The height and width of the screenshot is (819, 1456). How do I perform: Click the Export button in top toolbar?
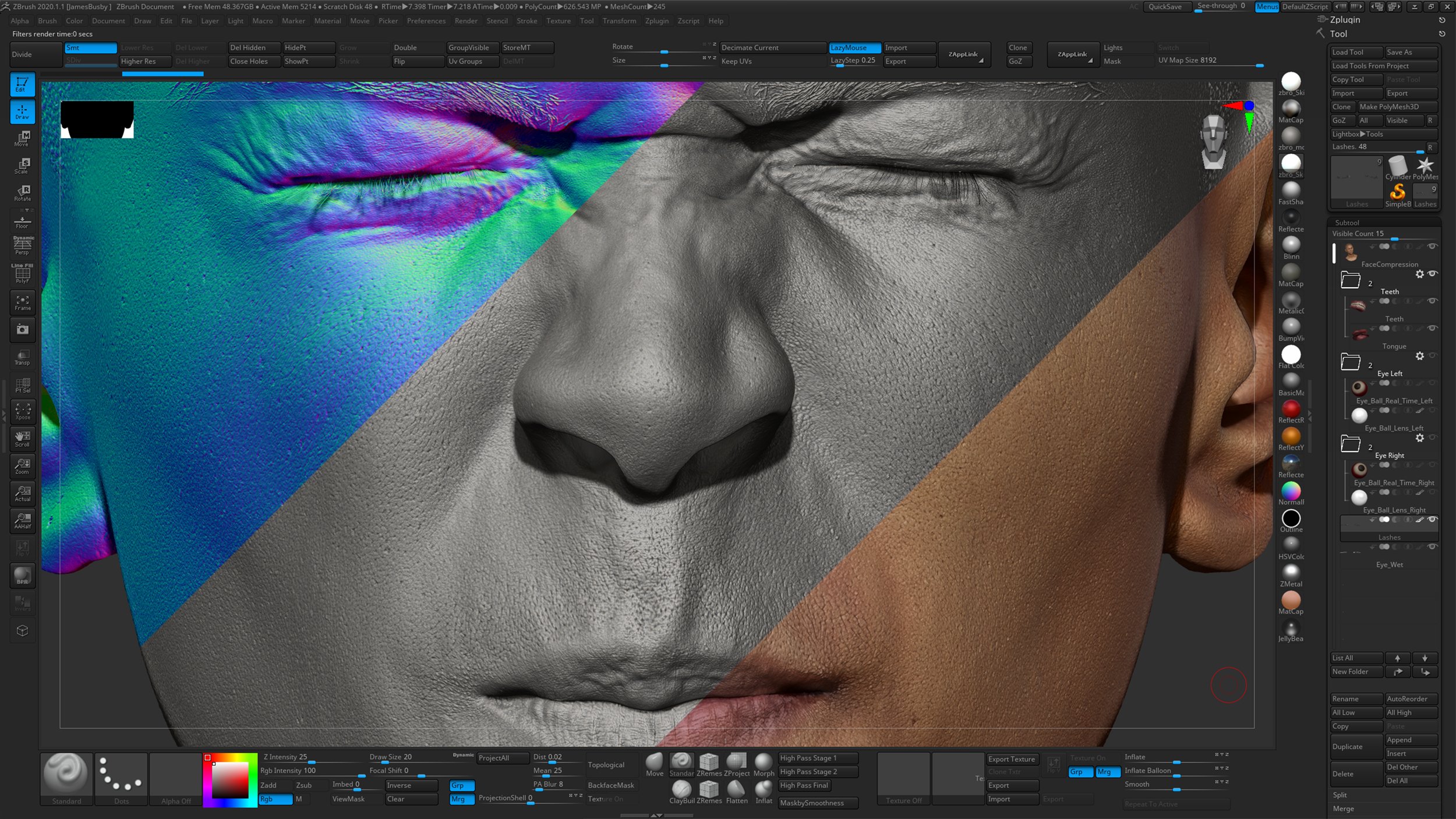click(x=895, y=61)
